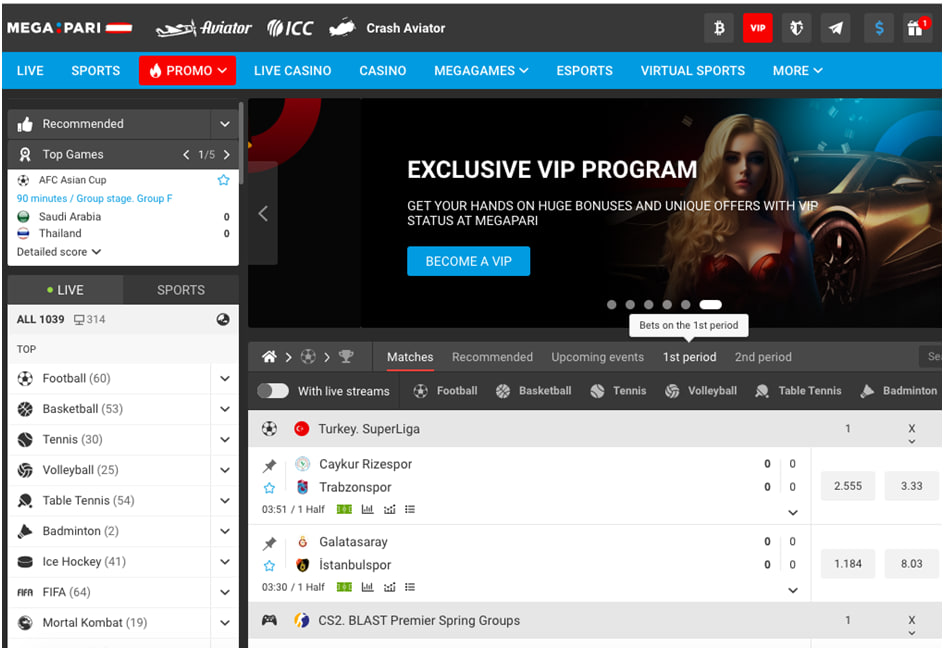Switch to sidebar SPORTS tab

pyautogui.click(x=181, y=290)
